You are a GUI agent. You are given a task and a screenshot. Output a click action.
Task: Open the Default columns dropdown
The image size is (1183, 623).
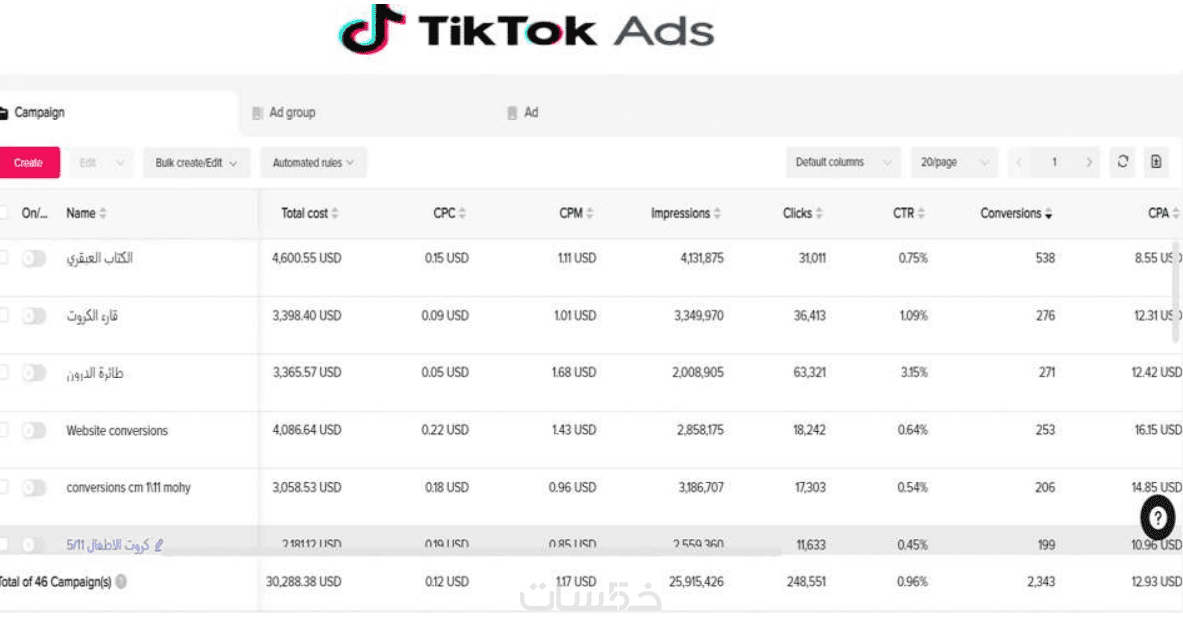click(842, 163)
